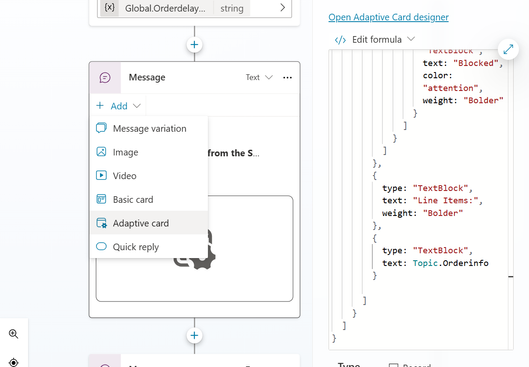Click the Message node chat bubble icon
The height and width of the screenshot is (367, 529).
click(x=105, y=78)
